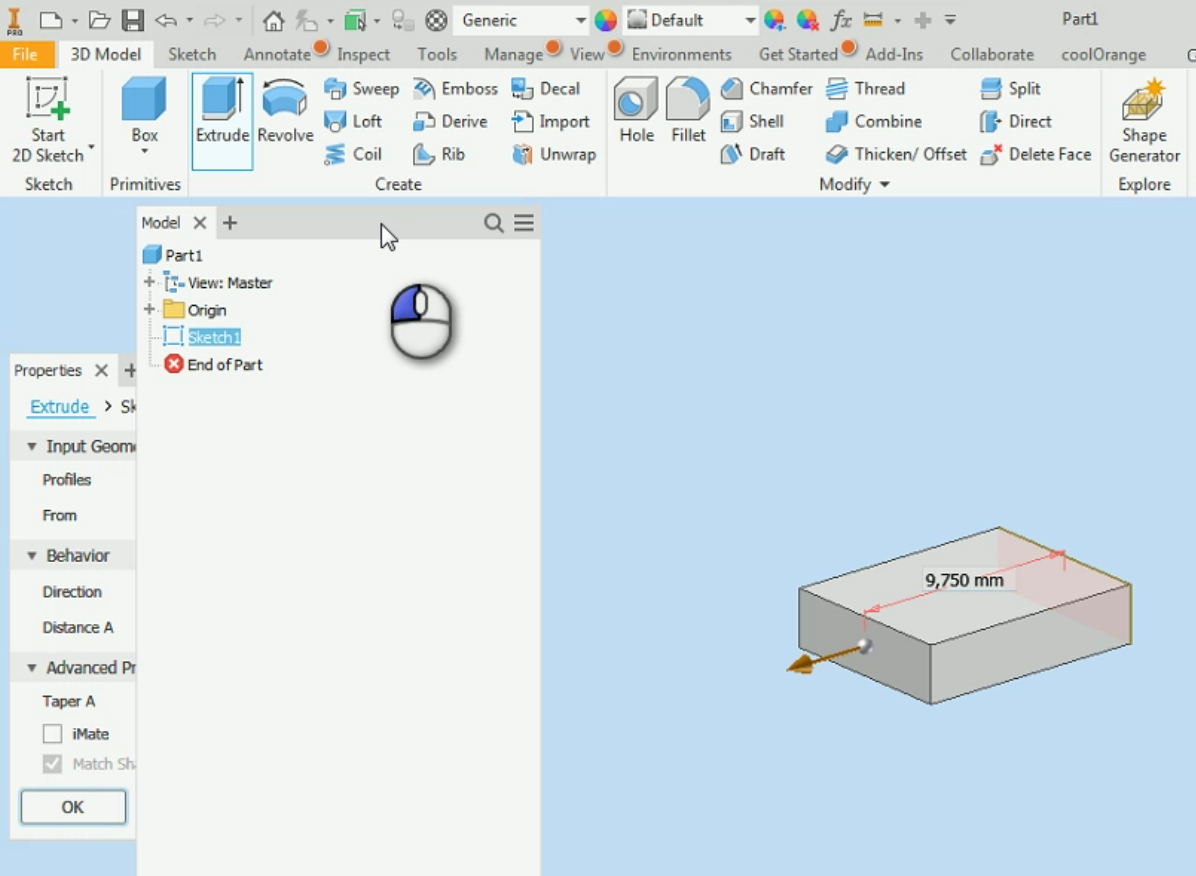Use the Rib tool
The height and width of the screenshot is (876, 1196).
point(439,154)
